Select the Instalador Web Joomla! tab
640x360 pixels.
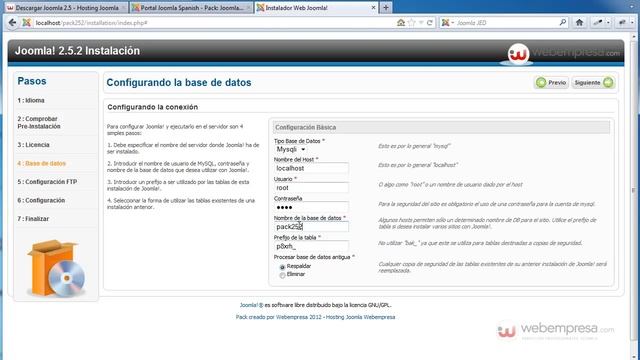[316, 8]
